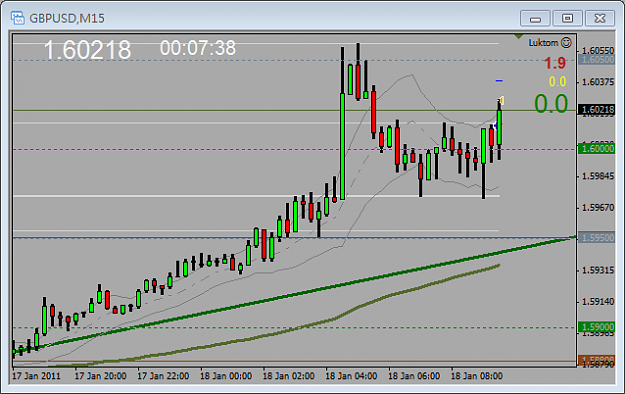Click the 17 Jan 22:00 time label
The width and height of the screenshot is (625, 394).
163,376
